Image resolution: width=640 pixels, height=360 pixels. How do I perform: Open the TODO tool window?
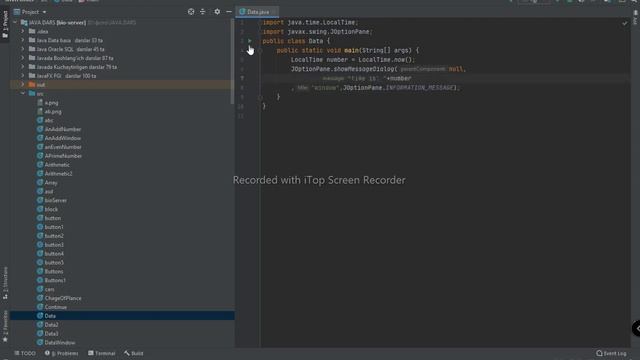point(25,353)
